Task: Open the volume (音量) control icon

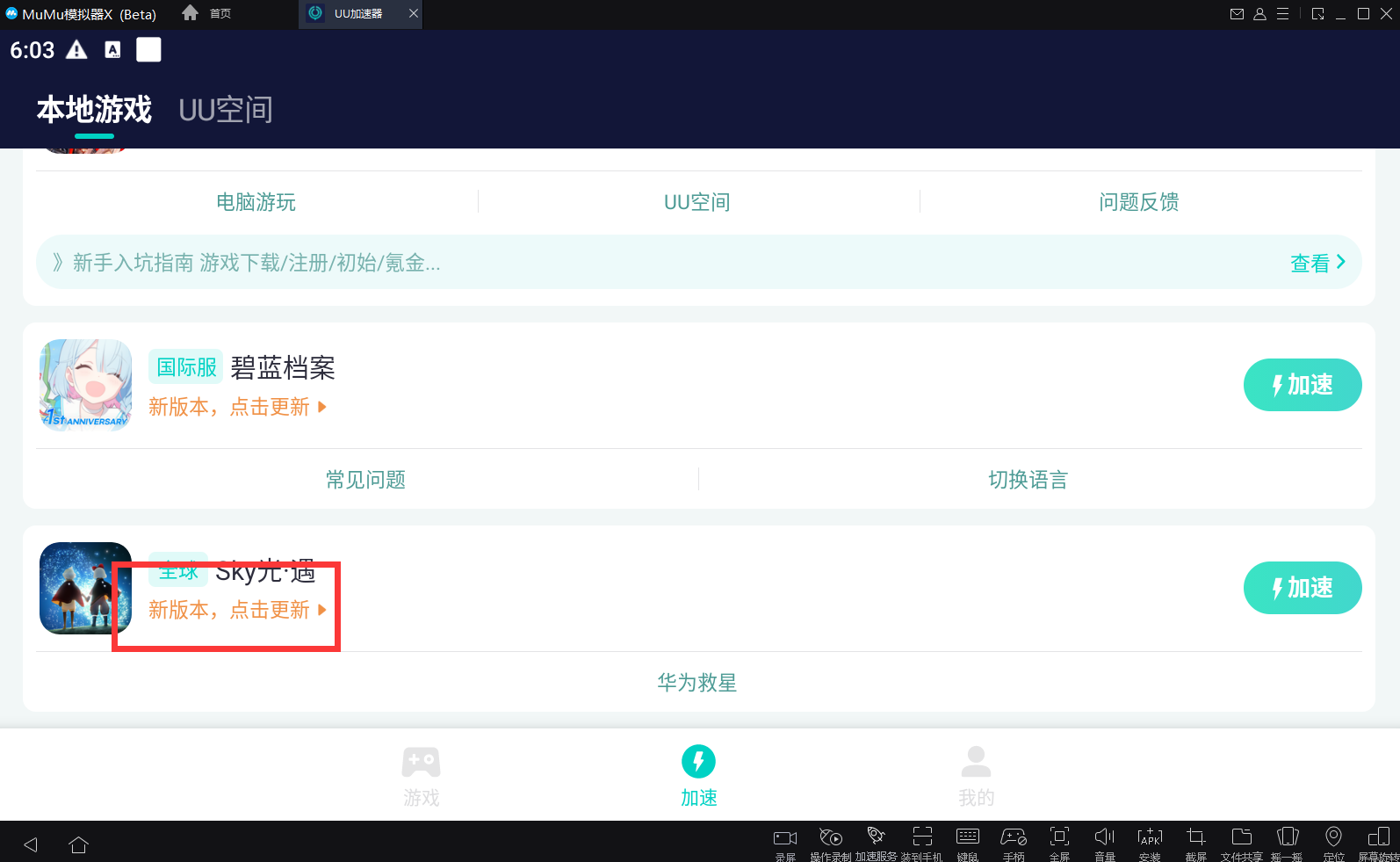Action: [x=1105, y=836]
